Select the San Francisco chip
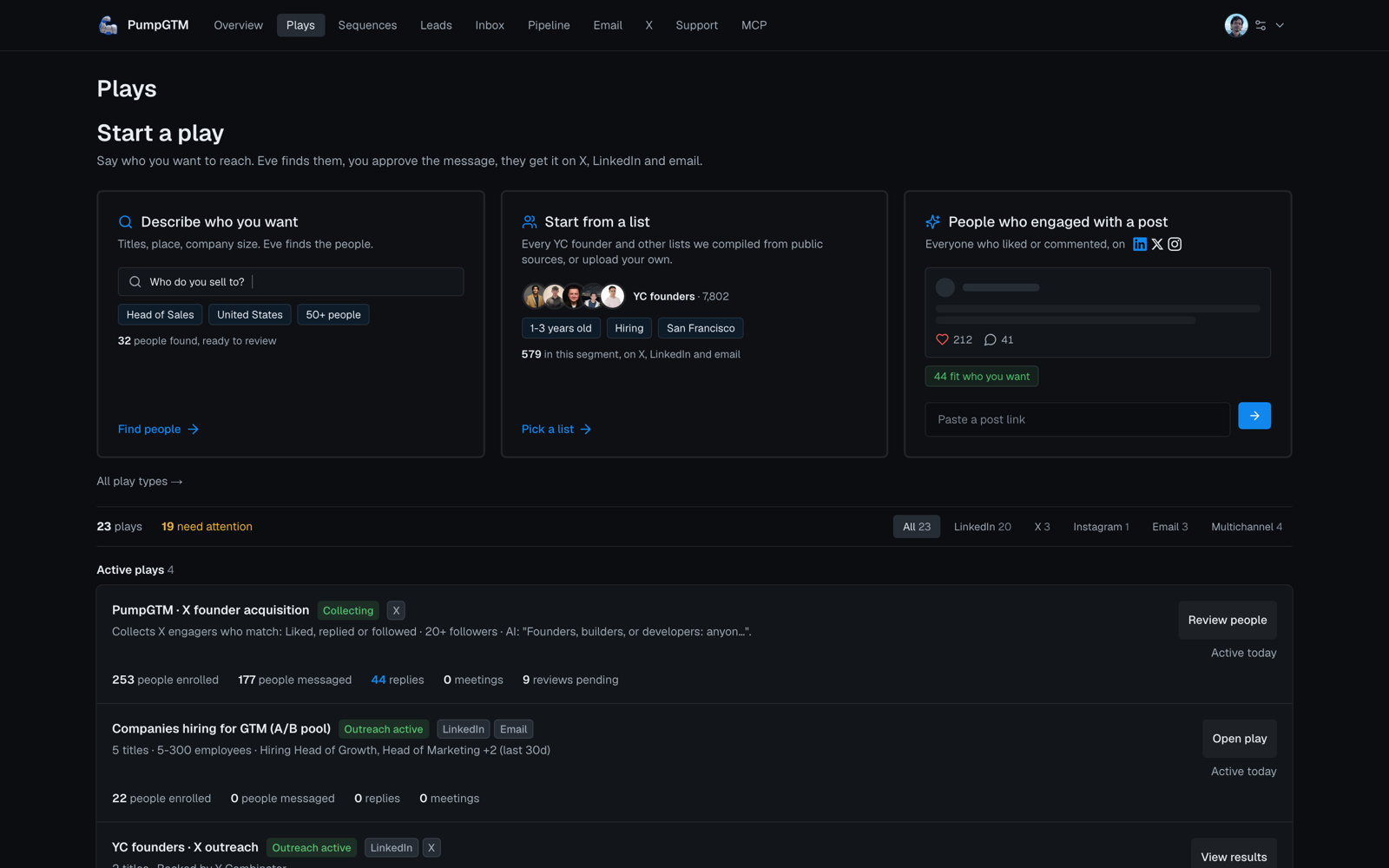The width and height of the screenshot is (1389, 868). [x=701, y=328]
